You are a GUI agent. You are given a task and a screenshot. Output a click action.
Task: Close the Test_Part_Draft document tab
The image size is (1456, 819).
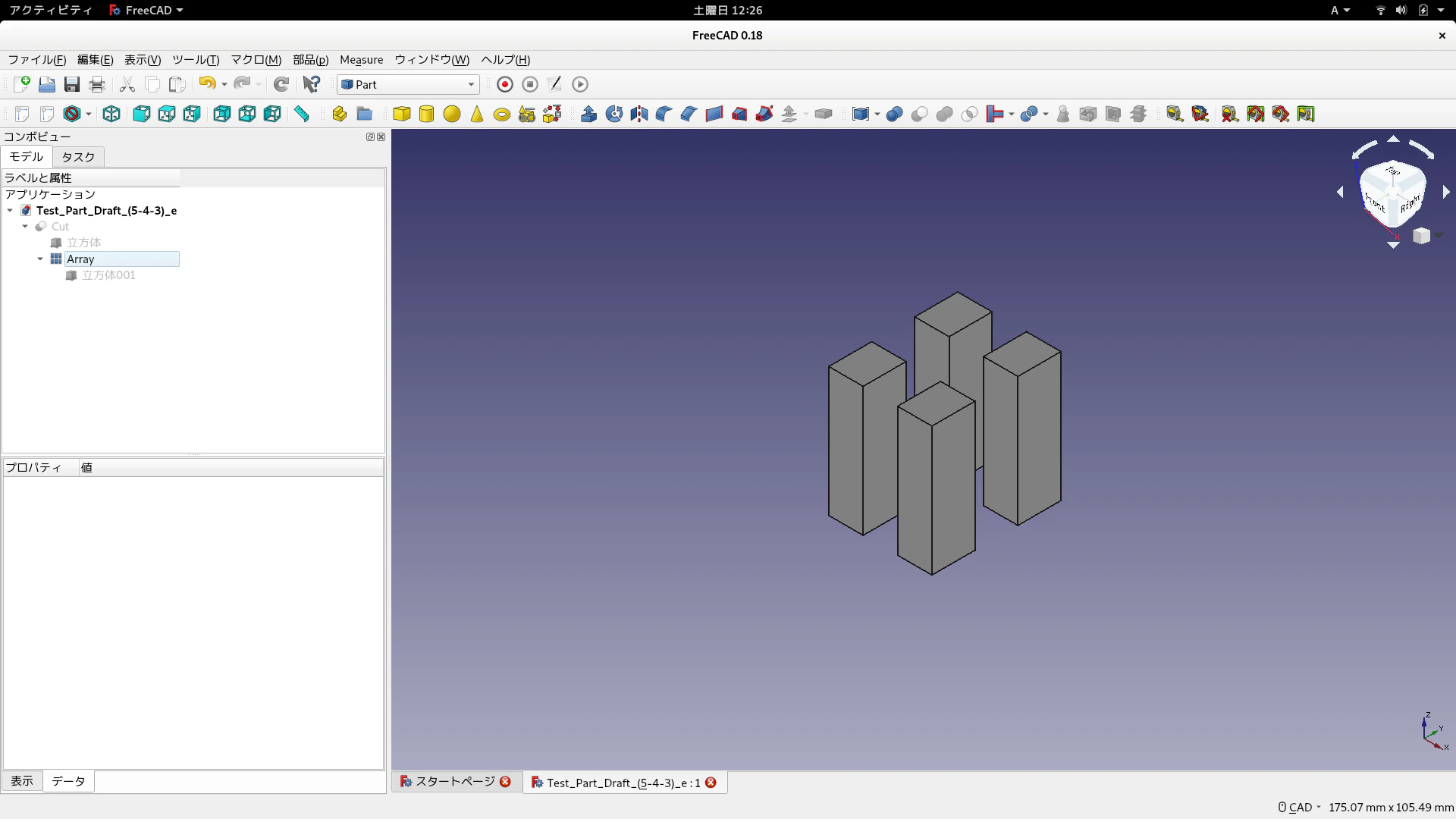(x=711, y=783)
